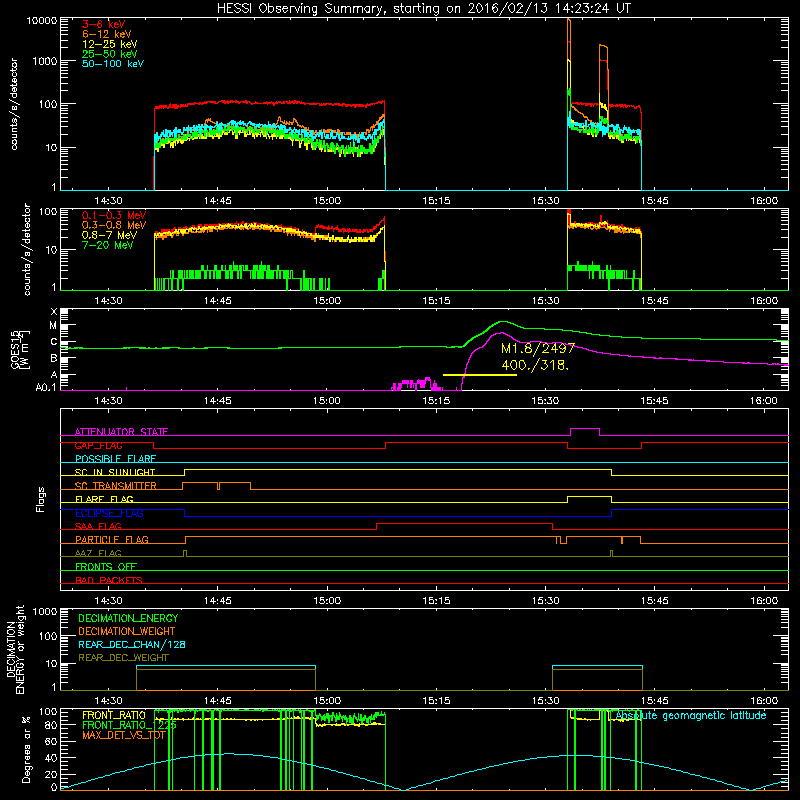Click the 0.3-0.8 MeV legend entry
The image size is (800, 800).
click(114, 225)
